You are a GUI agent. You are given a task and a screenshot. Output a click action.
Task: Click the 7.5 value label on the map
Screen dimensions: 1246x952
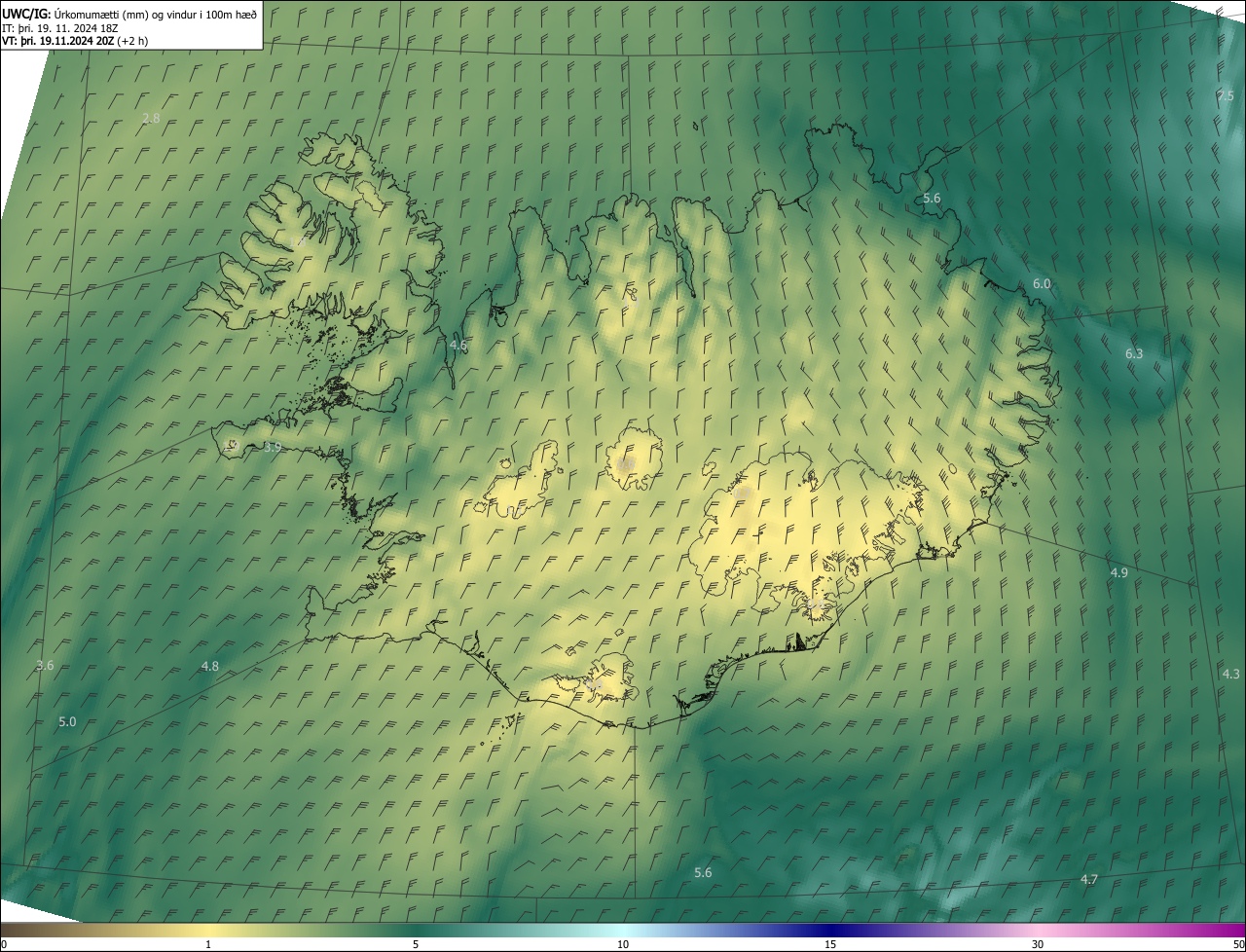click(1226, 95)
